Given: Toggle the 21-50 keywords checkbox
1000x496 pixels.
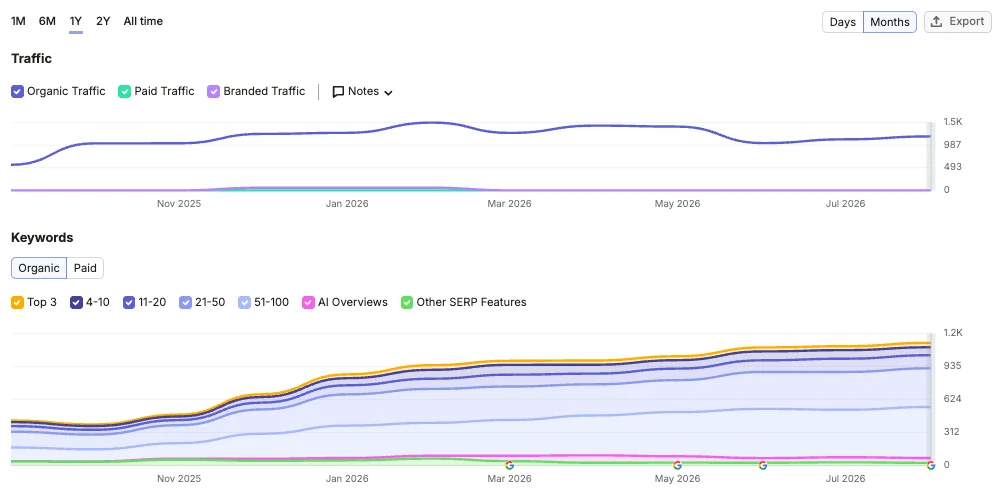Looking at the screenshot, I should pos(186,302).
